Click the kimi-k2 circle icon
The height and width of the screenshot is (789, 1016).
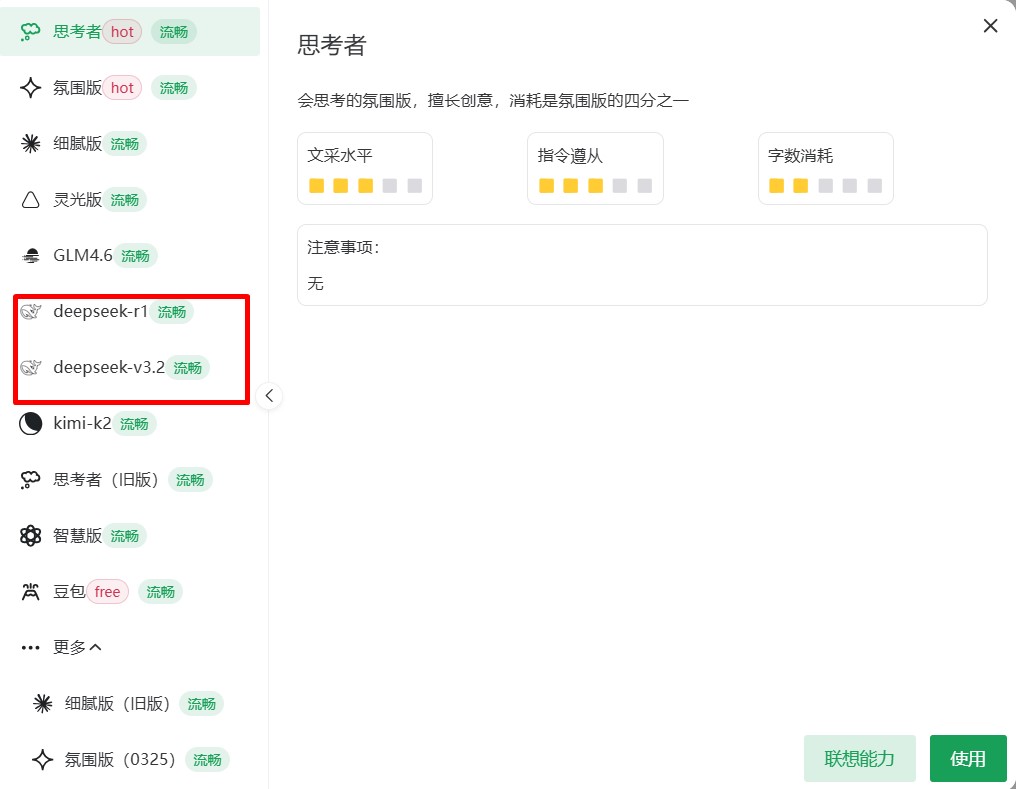(x=30, y=423)
